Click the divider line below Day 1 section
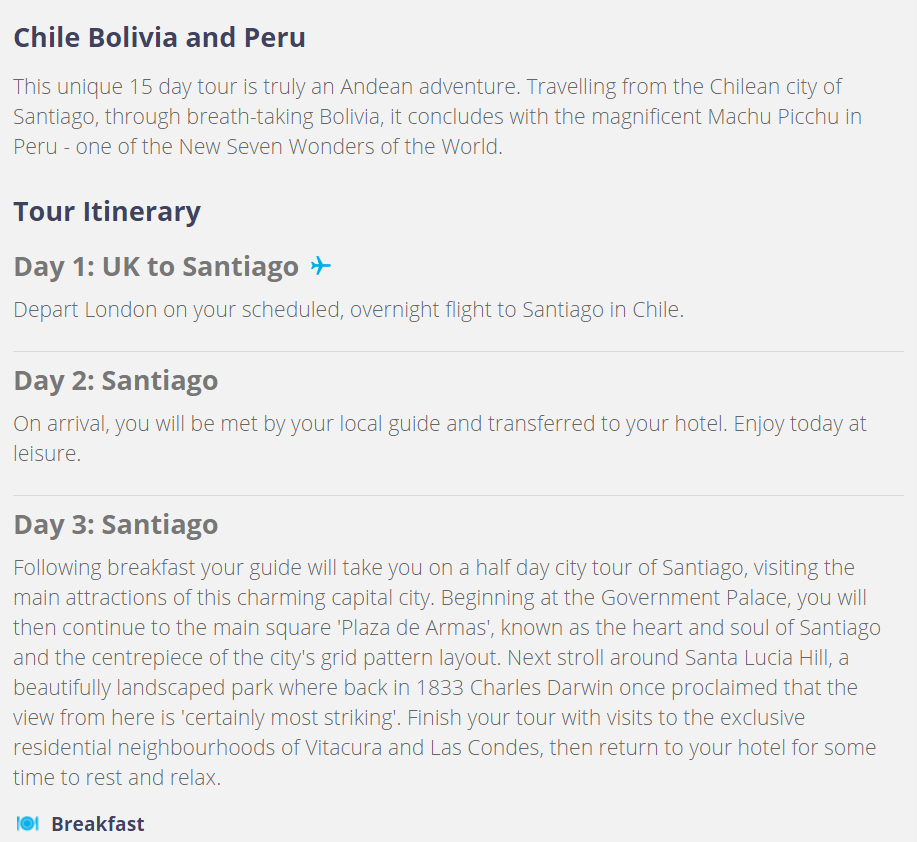Image resolution: width=917 pixels, height=842 pixels. [458, 351]
